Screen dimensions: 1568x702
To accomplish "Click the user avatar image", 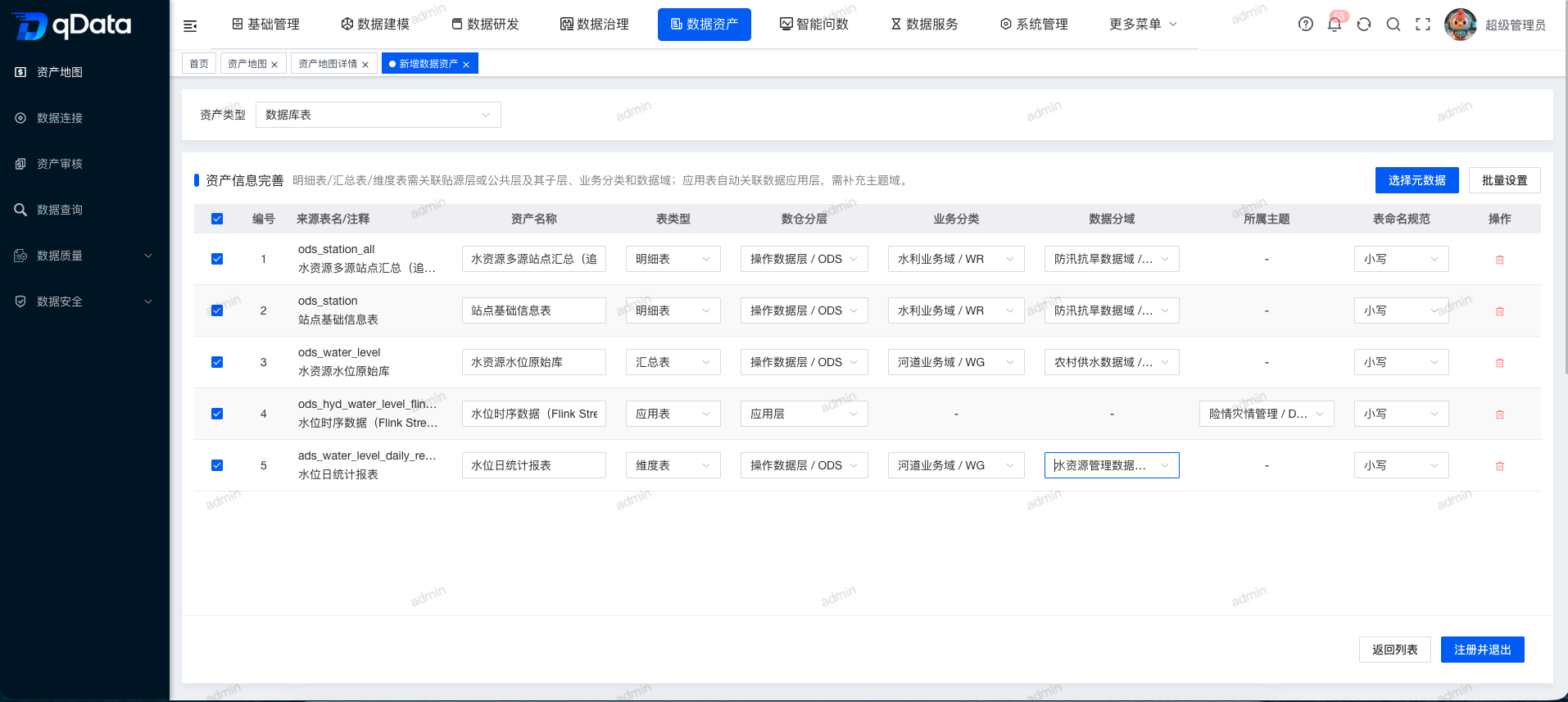I will 1461,25.
